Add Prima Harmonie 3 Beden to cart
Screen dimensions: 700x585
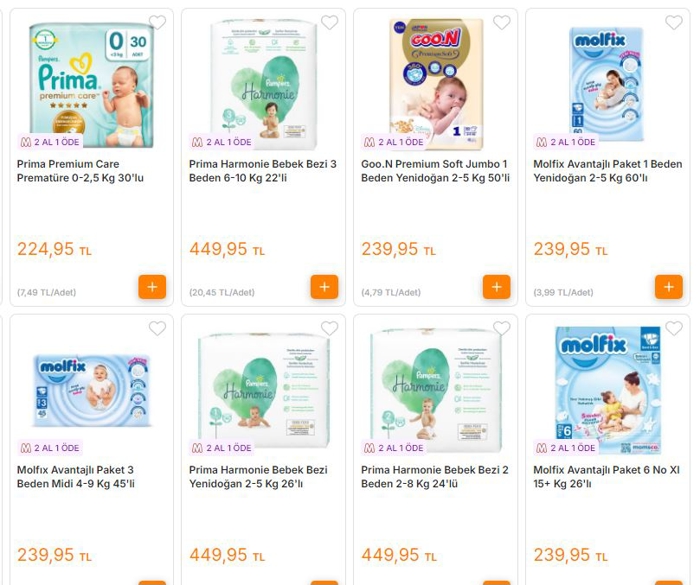325,287
